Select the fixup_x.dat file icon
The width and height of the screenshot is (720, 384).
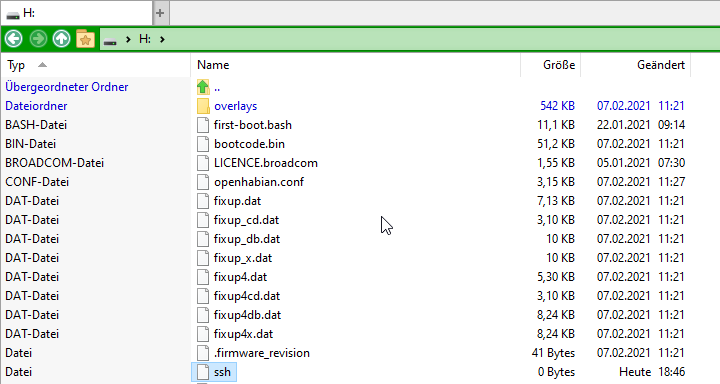coord(203,258)
